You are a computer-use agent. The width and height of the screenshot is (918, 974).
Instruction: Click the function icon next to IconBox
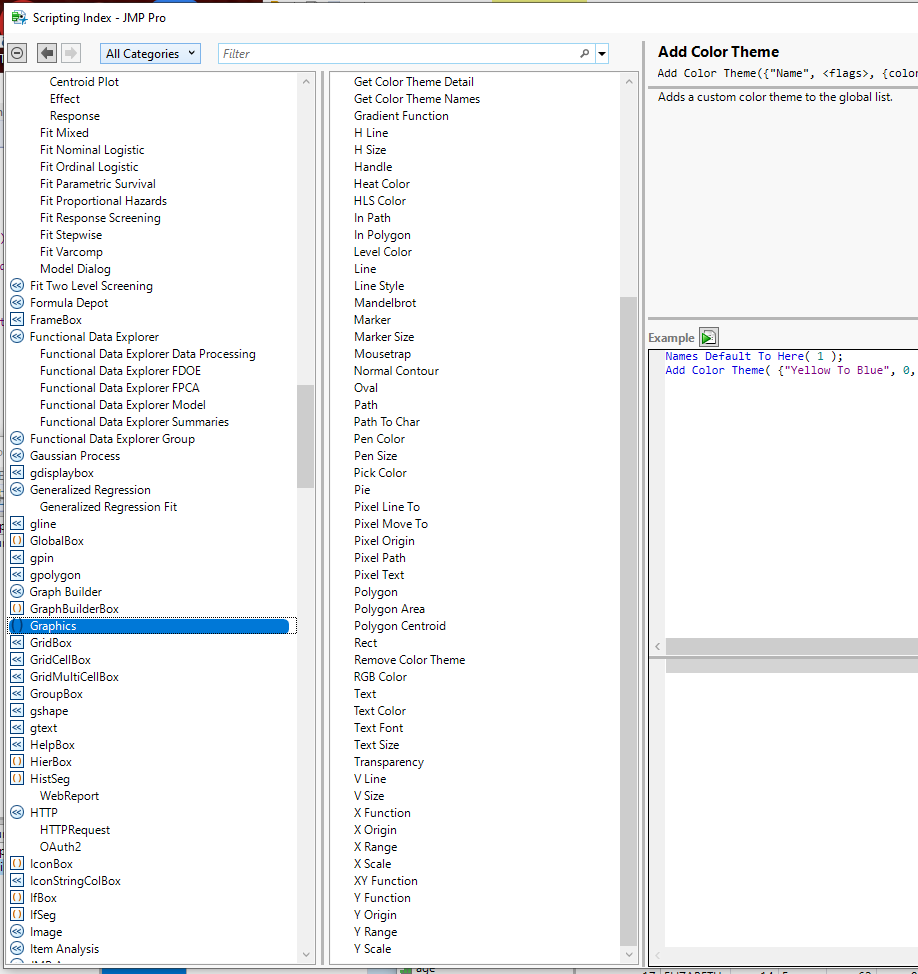(17, 864)
